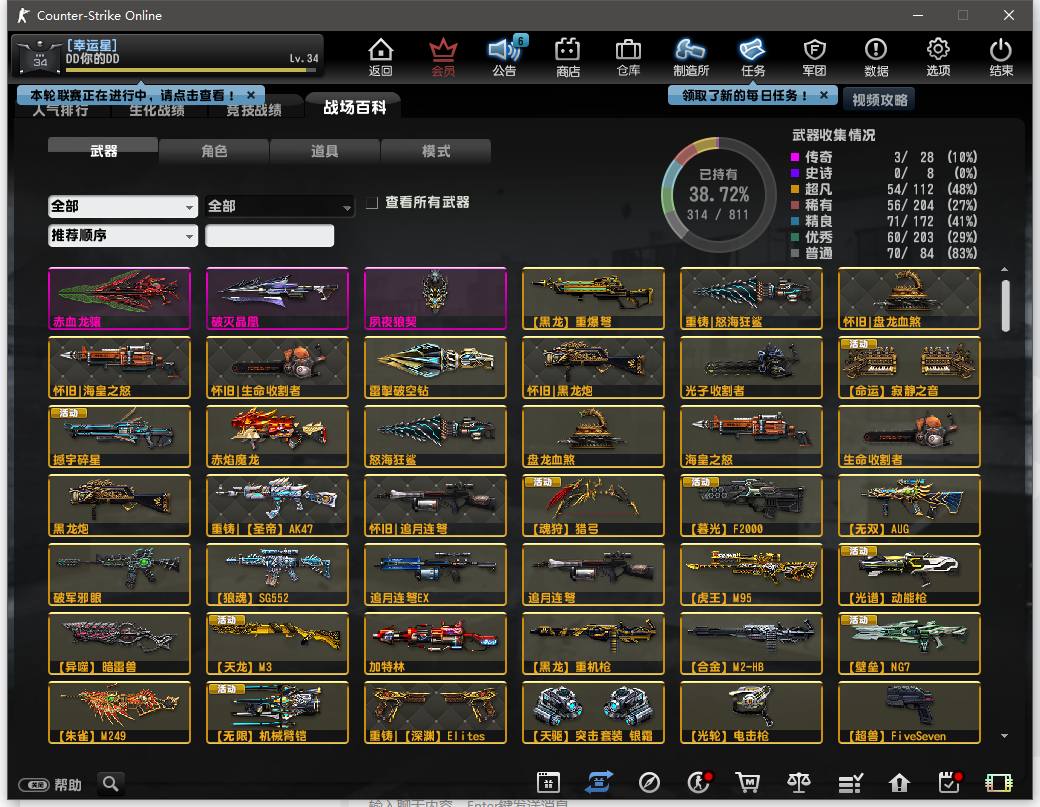Click the balance scales icon
This screenshot has width=1040, height=807.
(x=799, y=783)
